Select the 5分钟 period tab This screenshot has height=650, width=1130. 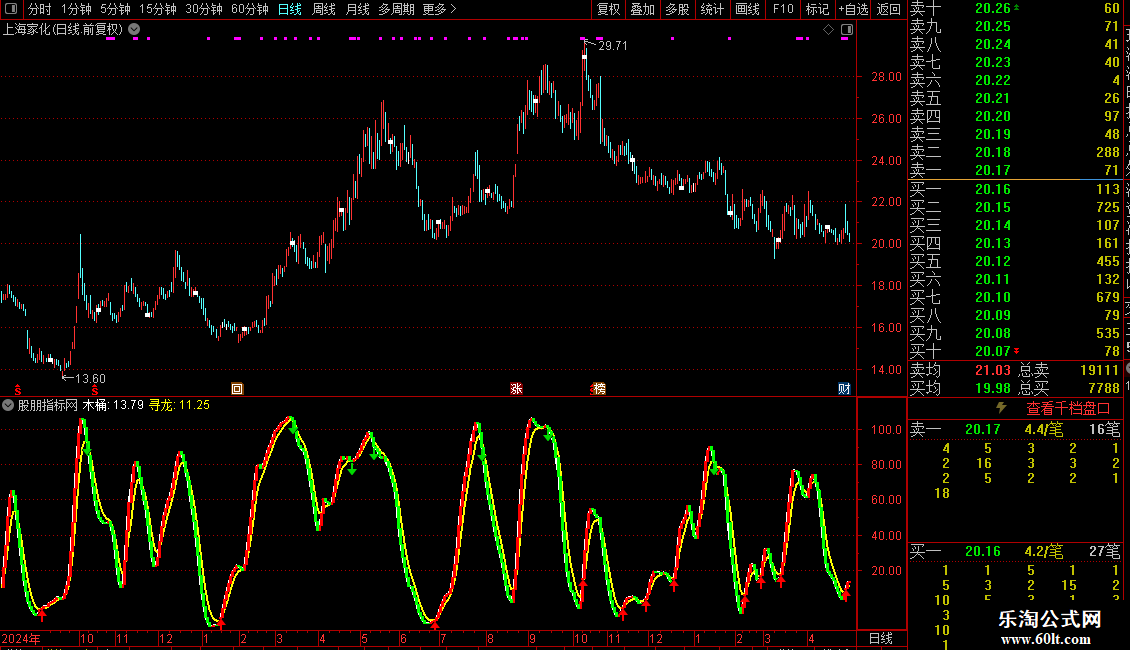click(x=115, y=9)
